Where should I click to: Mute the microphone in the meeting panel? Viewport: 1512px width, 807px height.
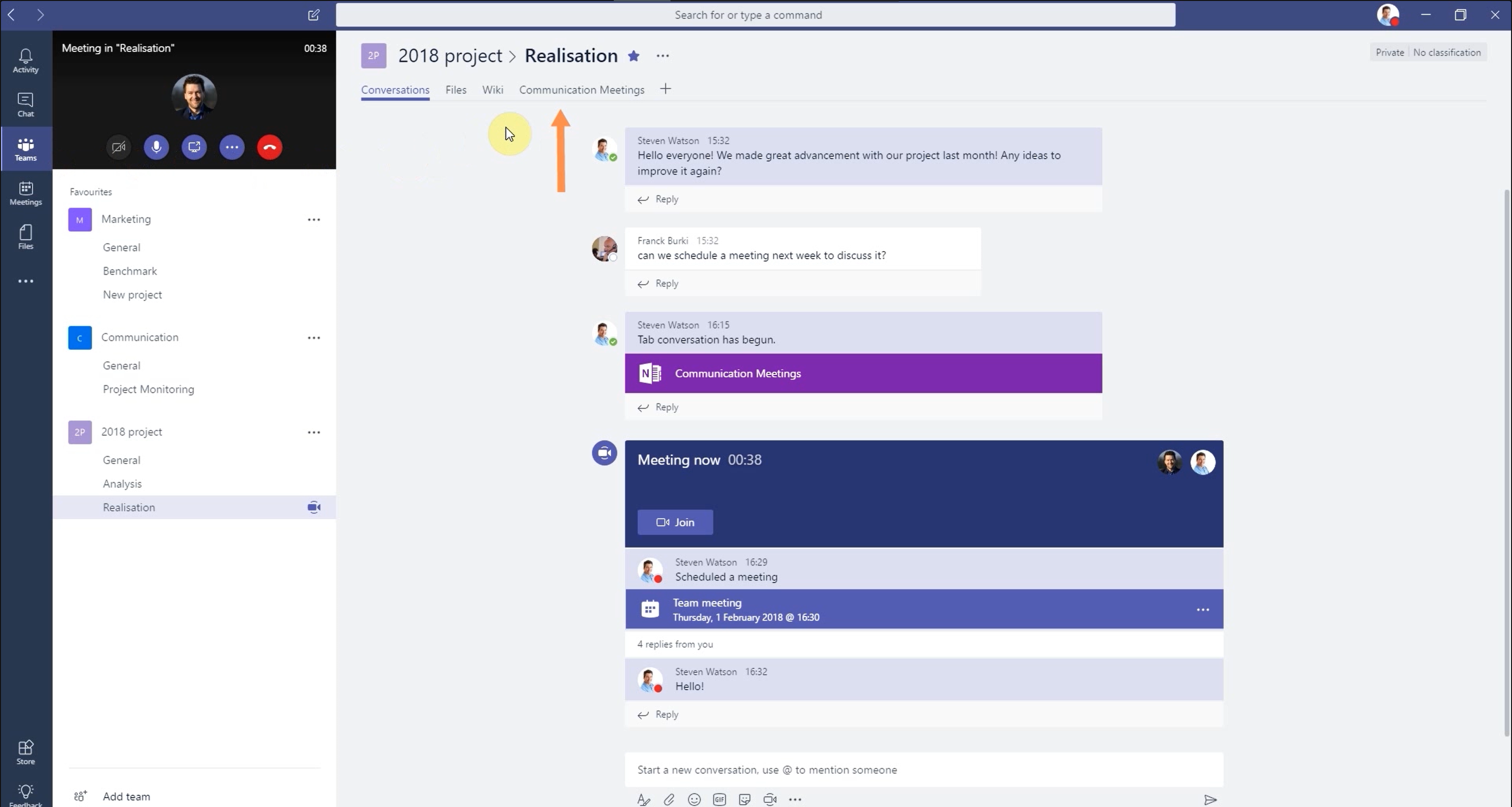point(156,147)
